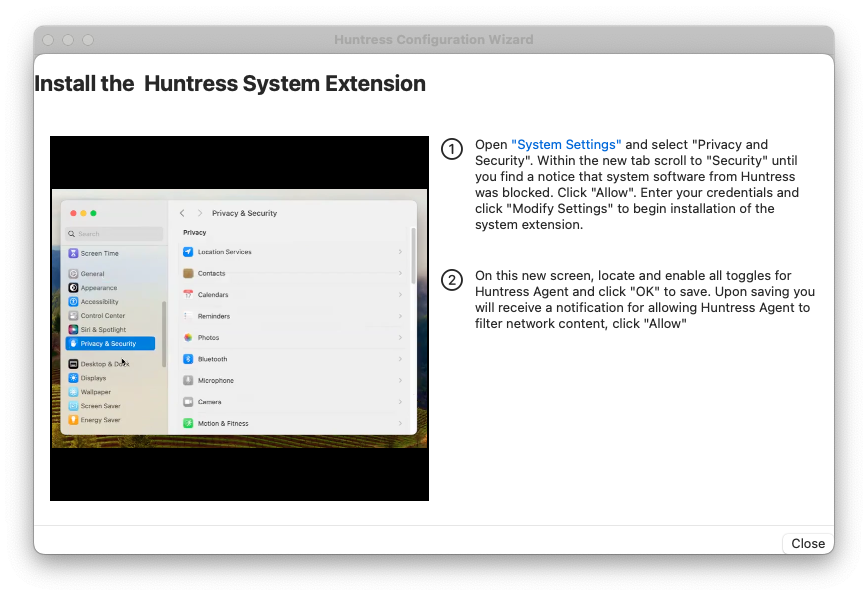
Task: Click the Appearance icon in the preview sidebar
Action: [73, 288]
